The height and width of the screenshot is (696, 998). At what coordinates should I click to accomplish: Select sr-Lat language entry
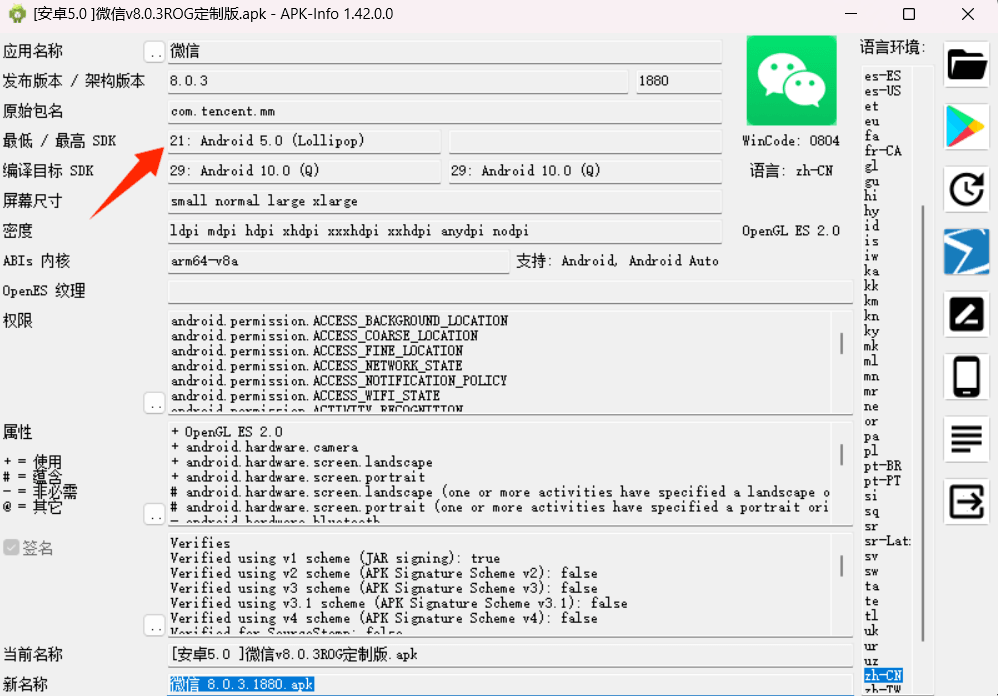(887, 541)
